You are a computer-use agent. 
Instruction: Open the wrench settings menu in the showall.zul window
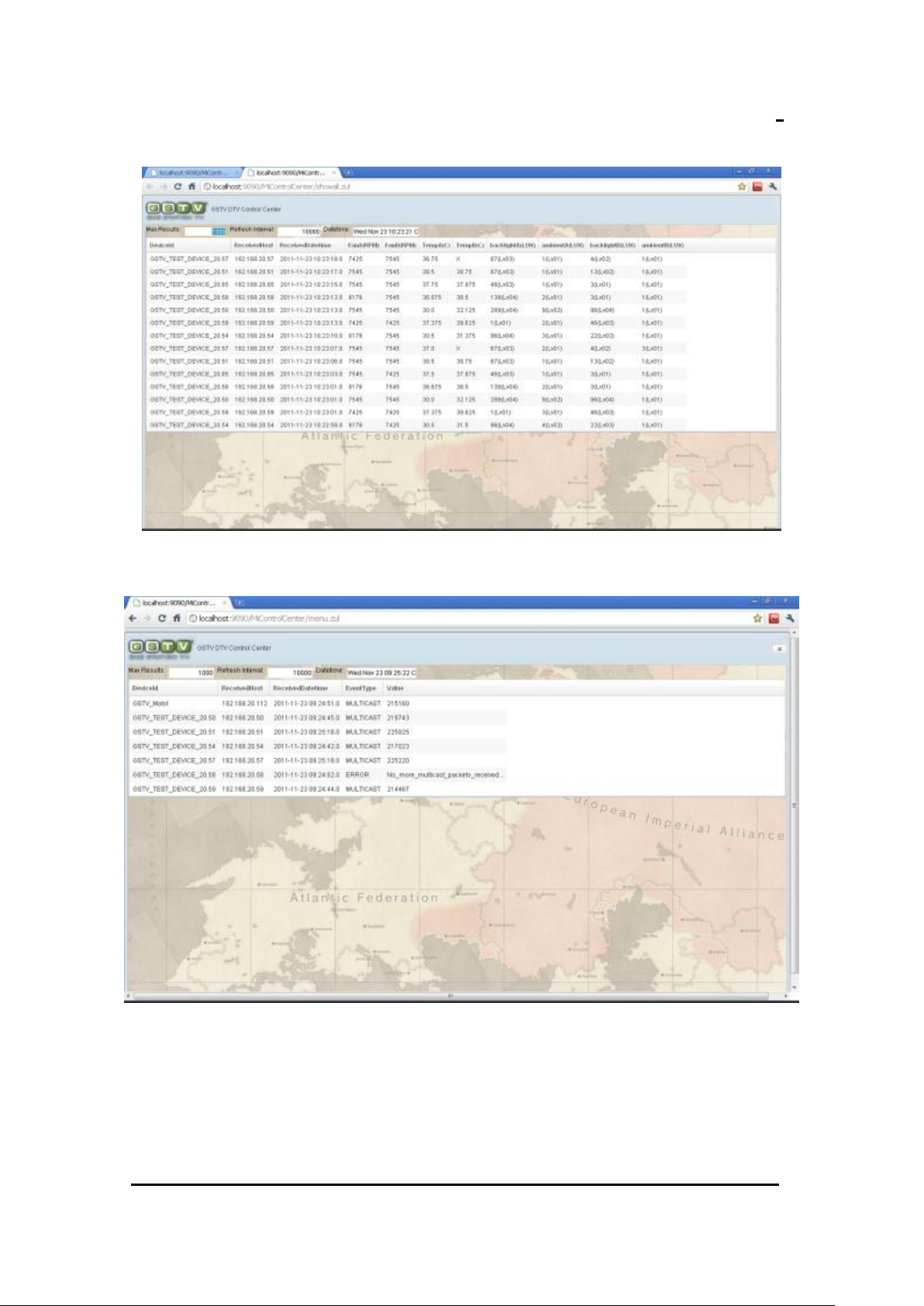(x=772, y=187)
